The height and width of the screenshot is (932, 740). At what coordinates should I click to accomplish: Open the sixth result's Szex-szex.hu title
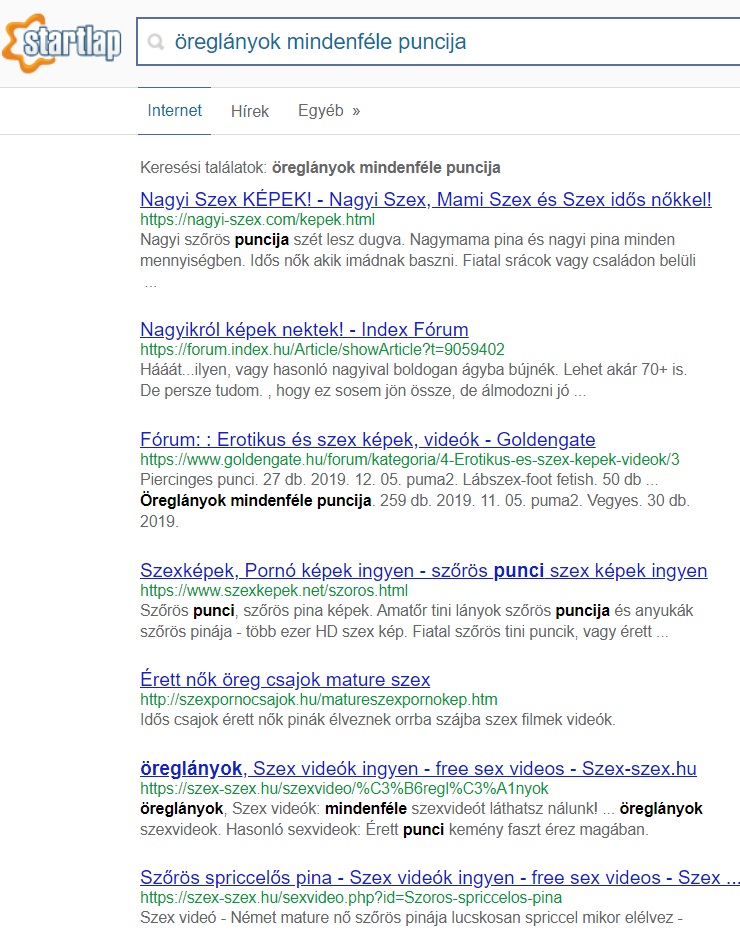(418, 768)
